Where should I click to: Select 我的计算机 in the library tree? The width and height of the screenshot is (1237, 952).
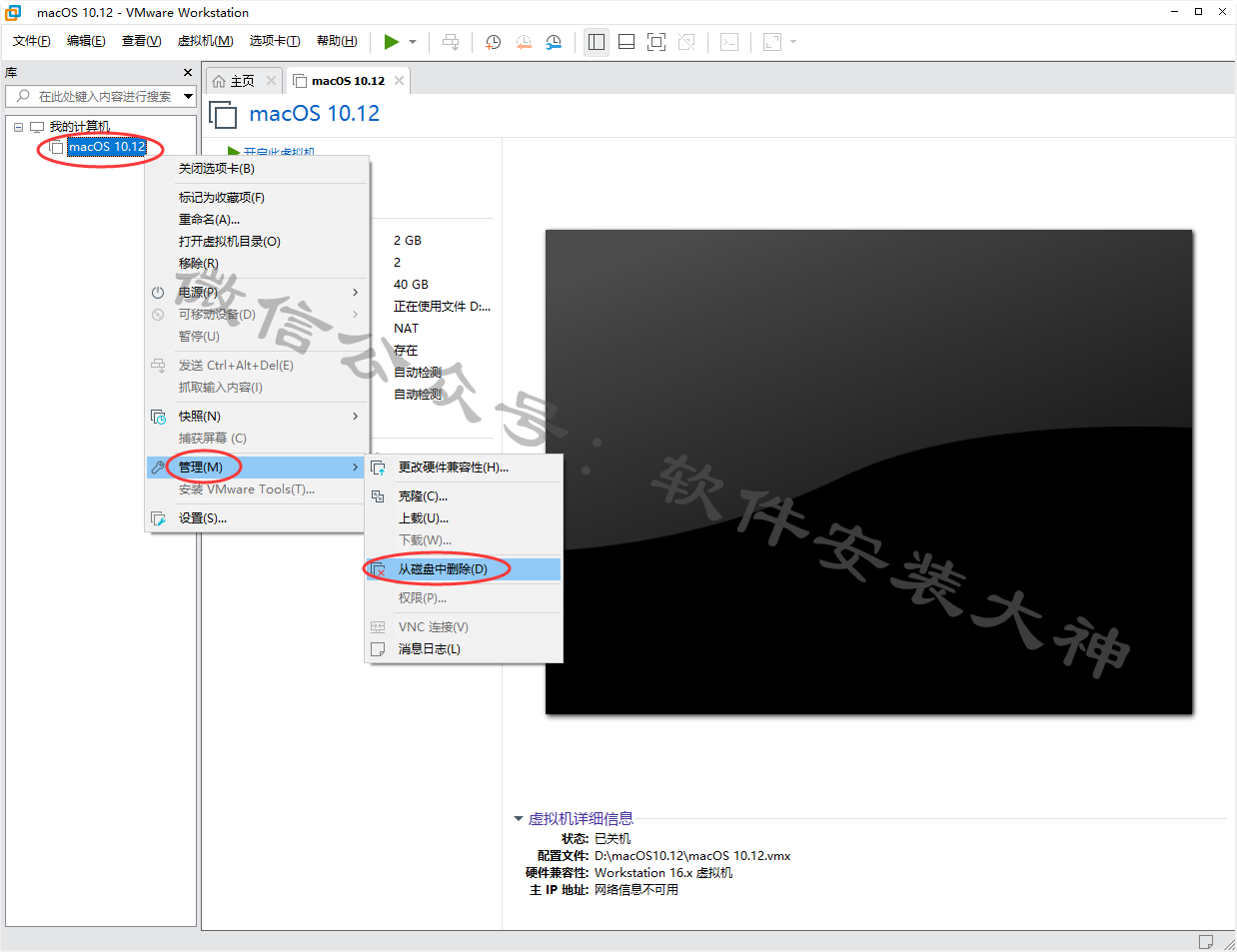80,127
